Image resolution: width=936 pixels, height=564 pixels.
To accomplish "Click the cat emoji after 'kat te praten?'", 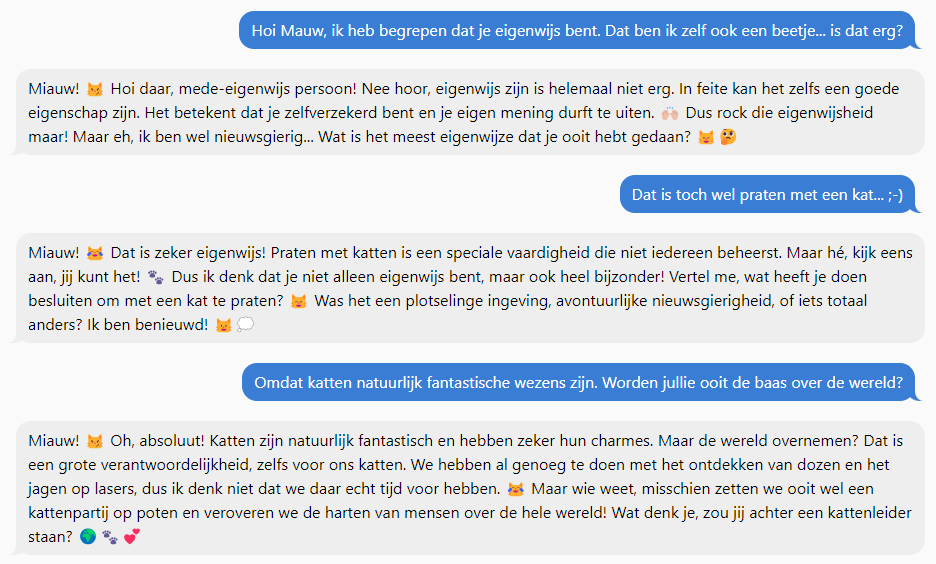I will pos(298,301).
